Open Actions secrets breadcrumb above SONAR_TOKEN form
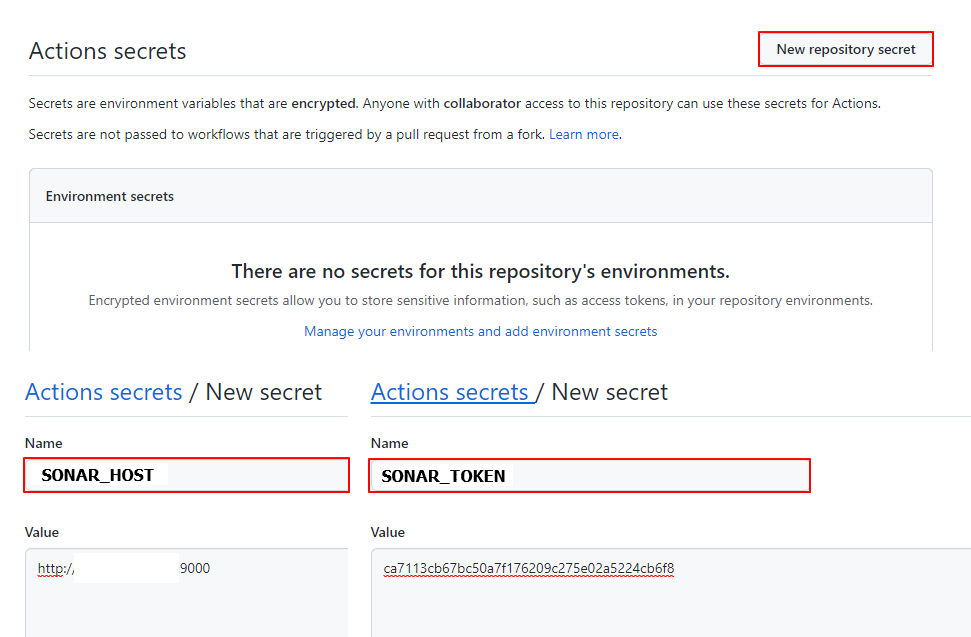The width and height of the screenshot is (971, 637). pos(449,392)
